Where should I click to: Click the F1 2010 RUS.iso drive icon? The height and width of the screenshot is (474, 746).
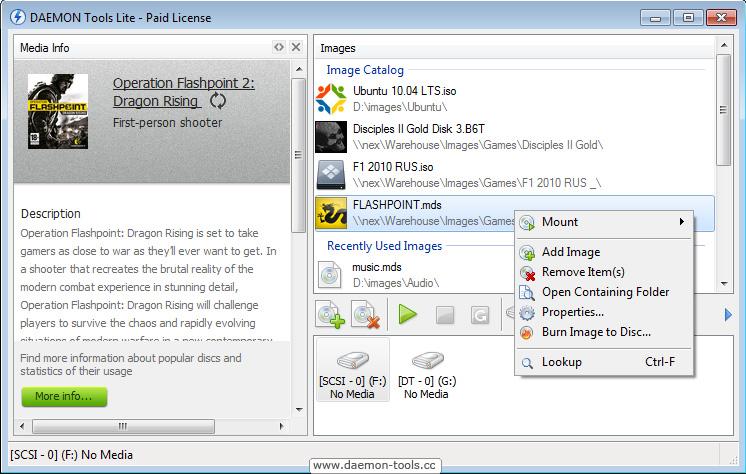pos(331,175)
